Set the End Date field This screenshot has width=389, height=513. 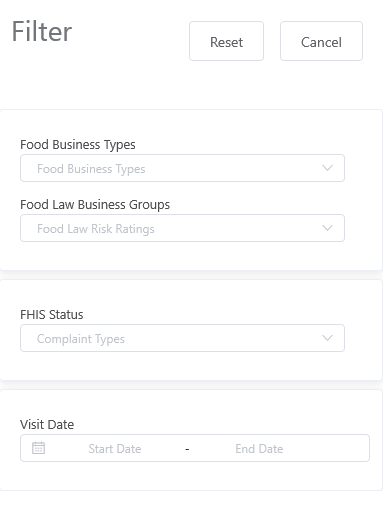[259, 449]
